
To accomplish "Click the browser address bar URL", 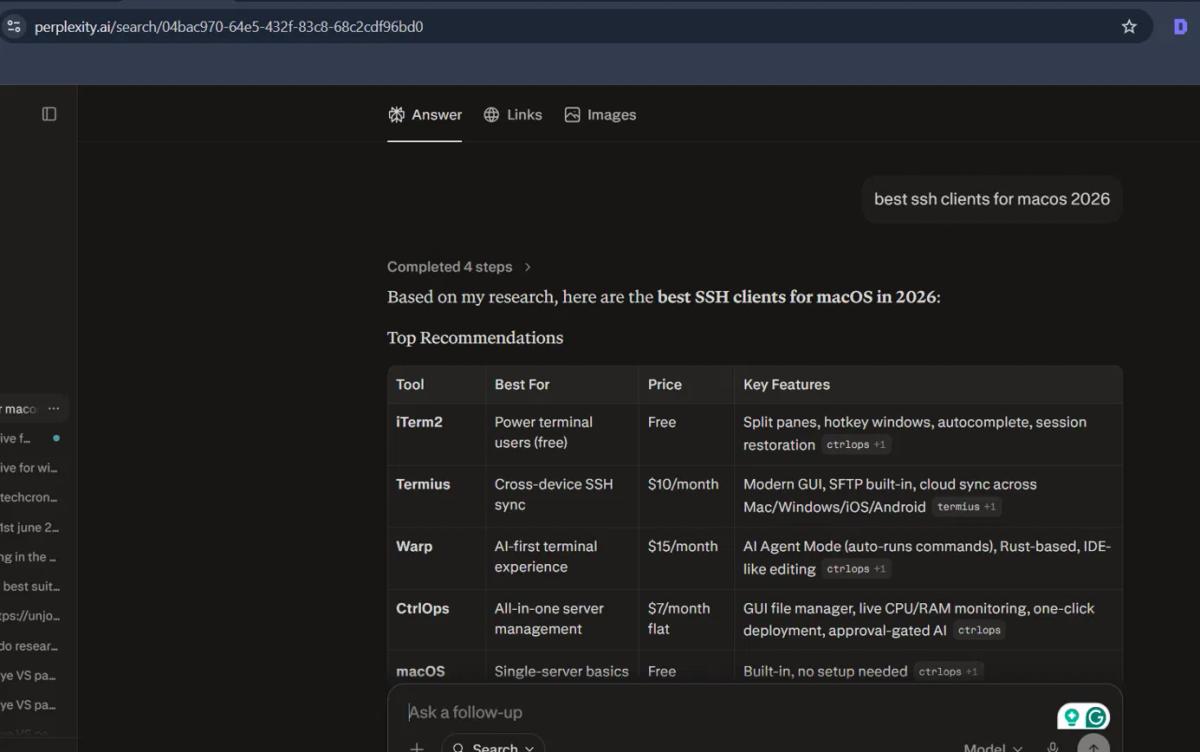I will coord(229,27).
